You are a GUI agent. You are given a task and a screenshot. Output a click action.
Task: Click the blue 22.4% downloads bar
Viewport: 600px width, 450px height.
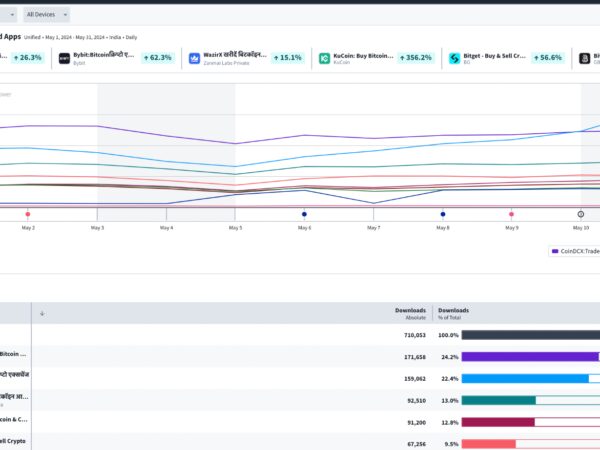point(525,378)
